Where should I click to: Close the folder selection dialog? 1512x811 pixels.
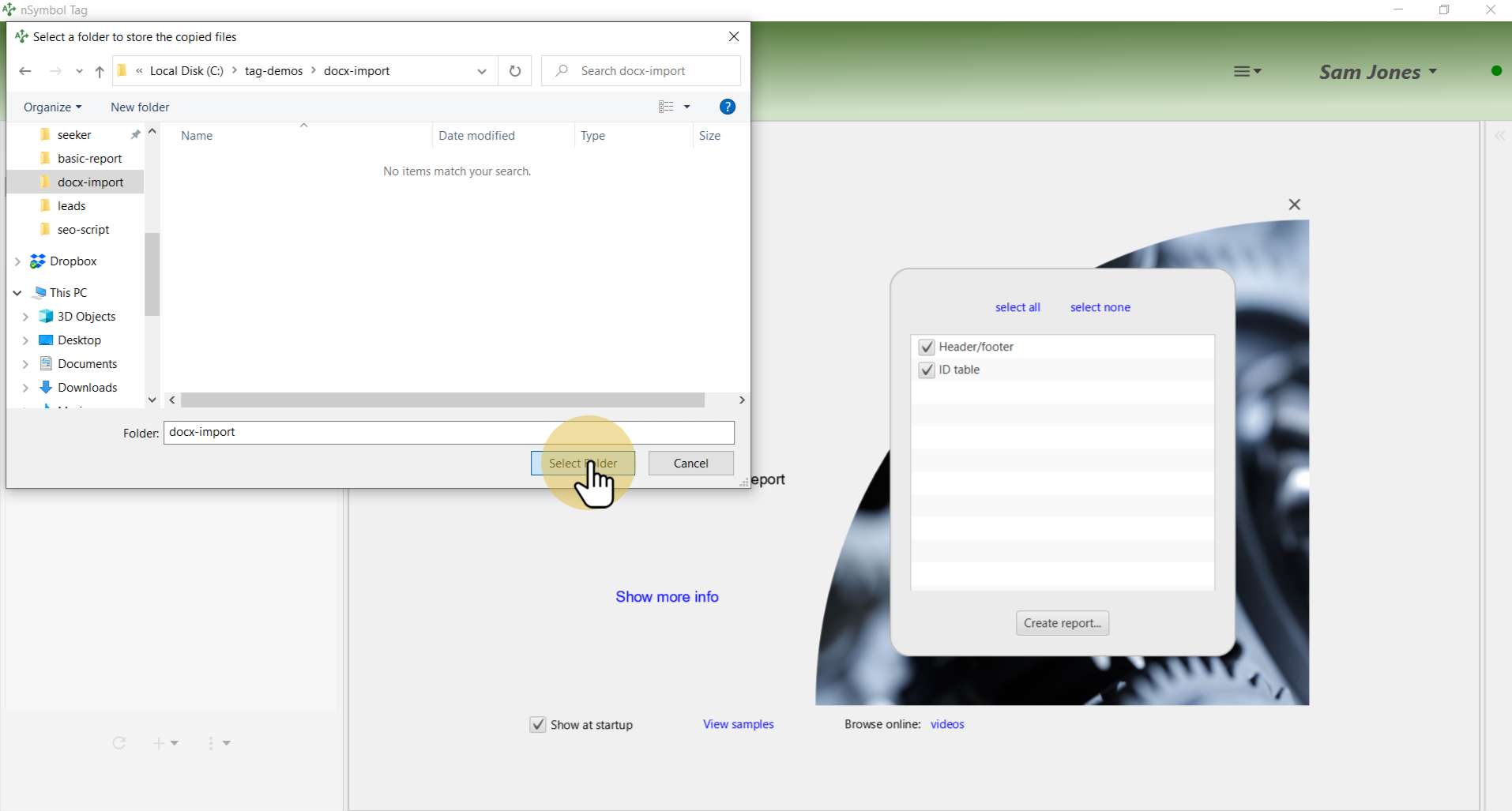[734, 36]
